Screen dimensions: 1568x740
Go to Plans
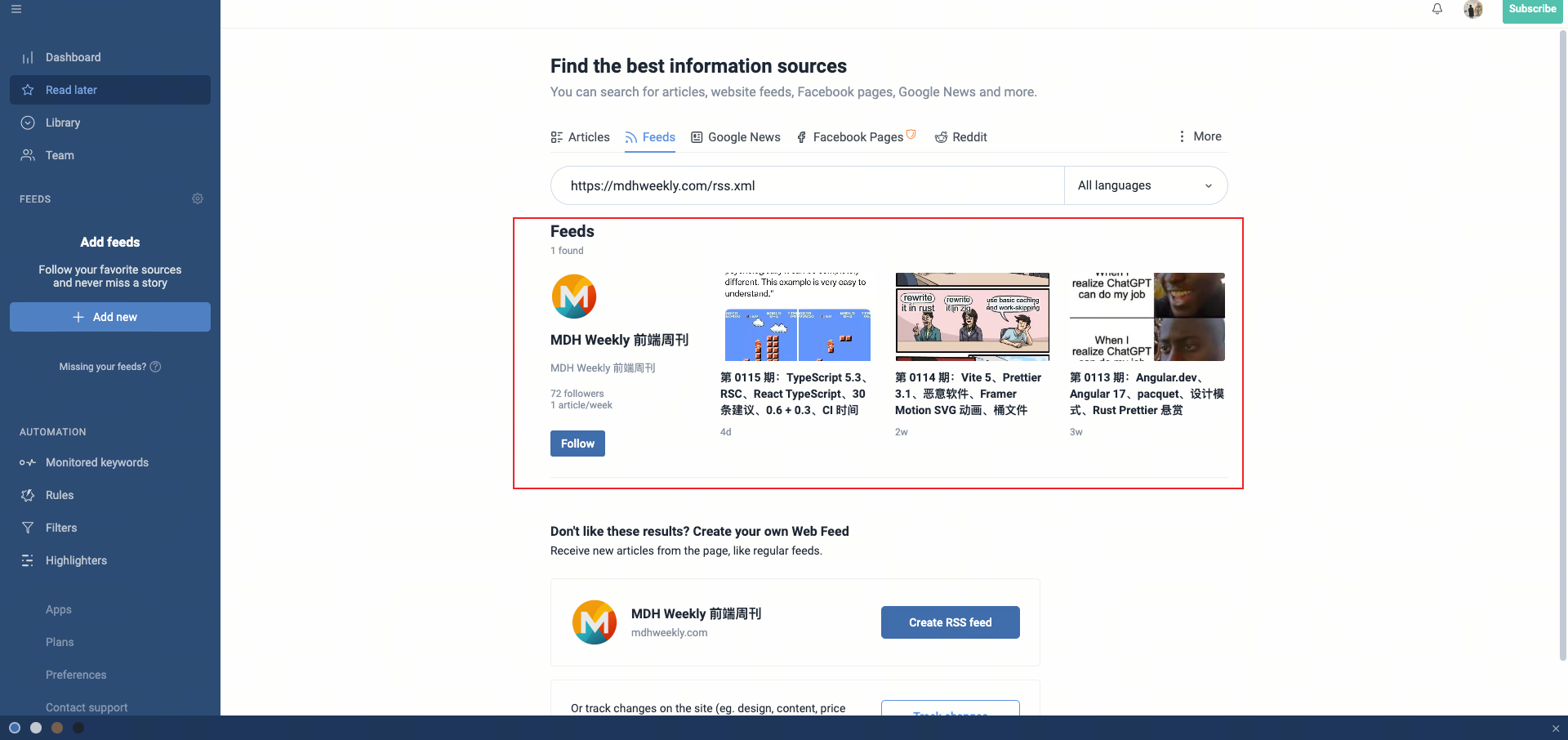60,642
